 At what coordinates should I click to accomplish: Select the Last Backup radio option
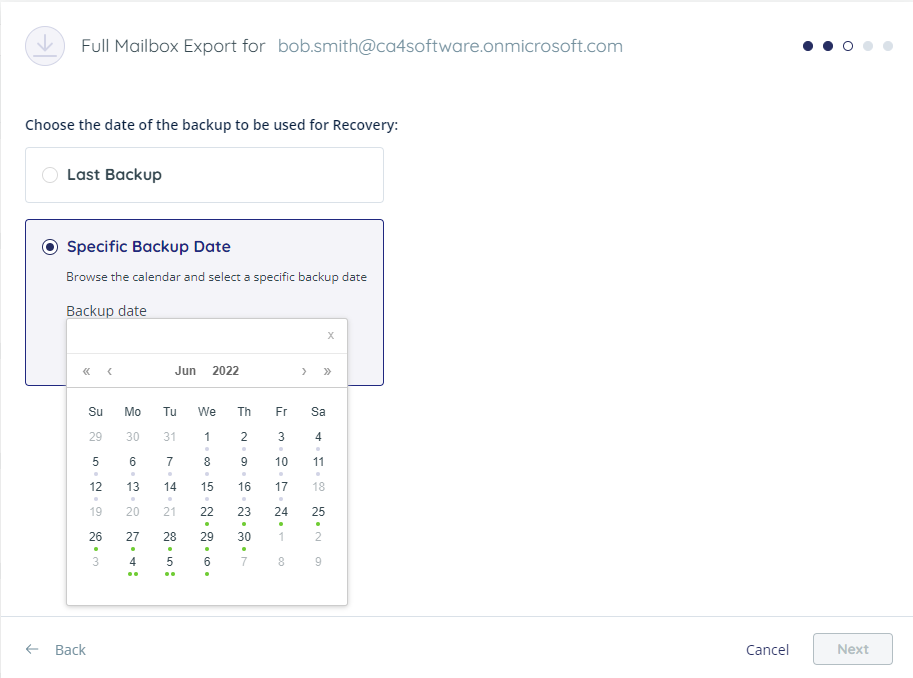tap(50, 175)
